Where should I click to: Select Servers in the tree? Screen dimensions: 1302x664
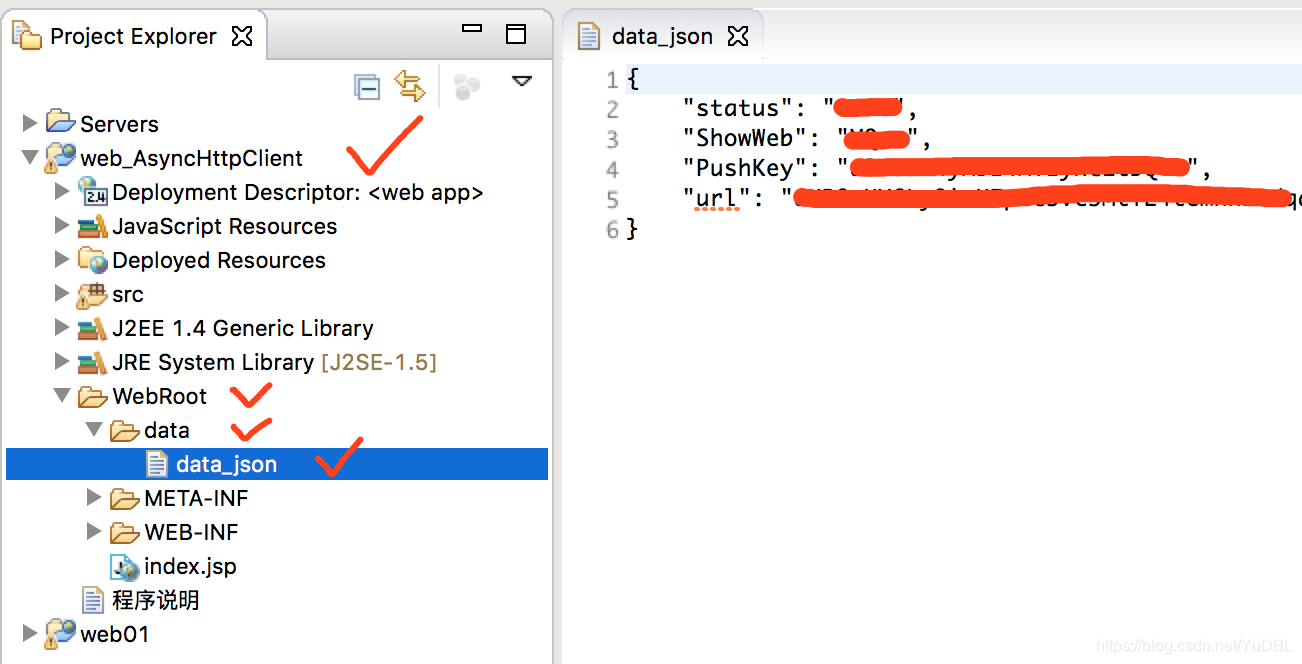tap(119, 124)
